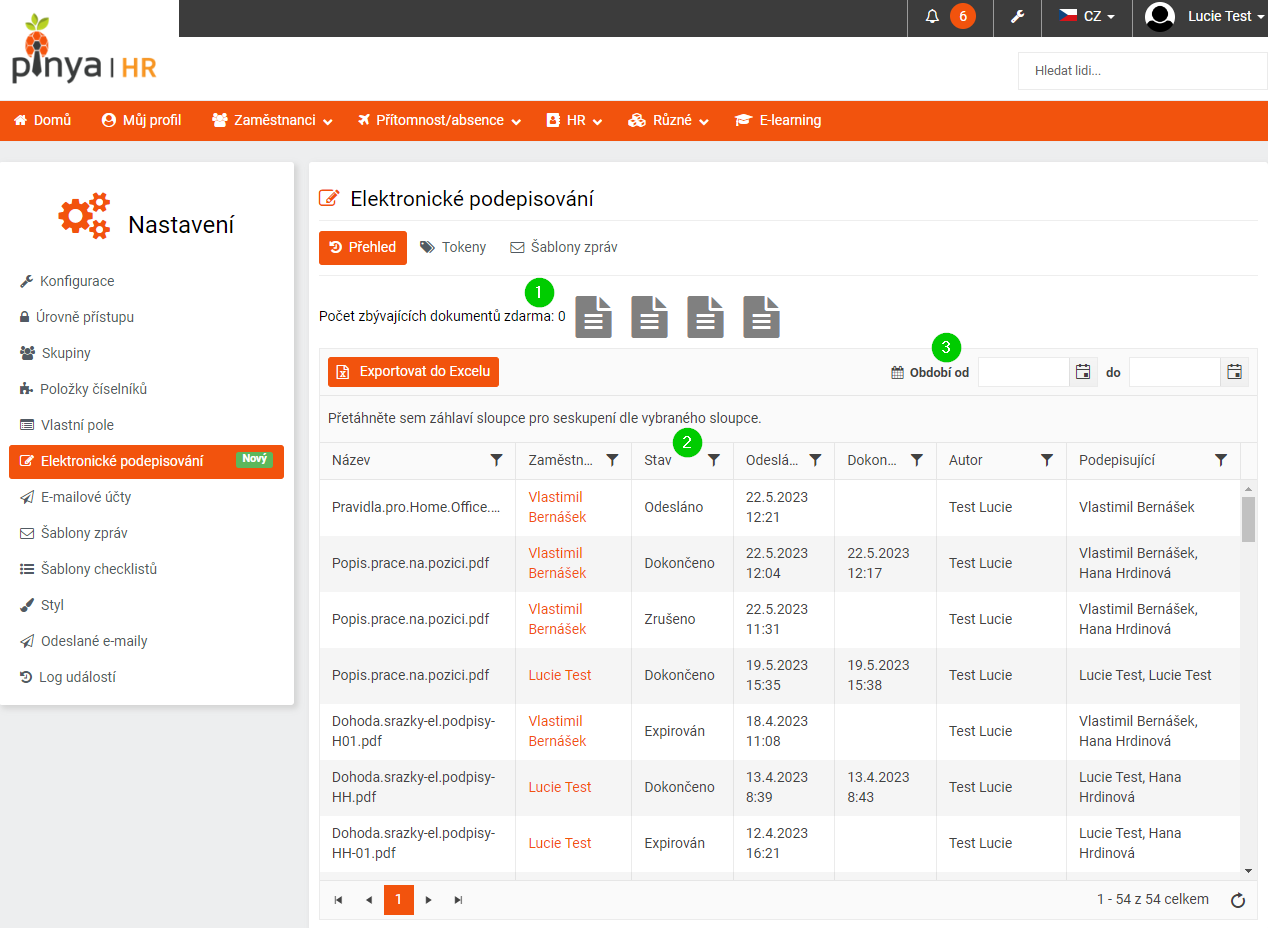This screenshot has width=1268, height=928.
Task: Open the CZ language dropdown
Action: pos(1087,16)
